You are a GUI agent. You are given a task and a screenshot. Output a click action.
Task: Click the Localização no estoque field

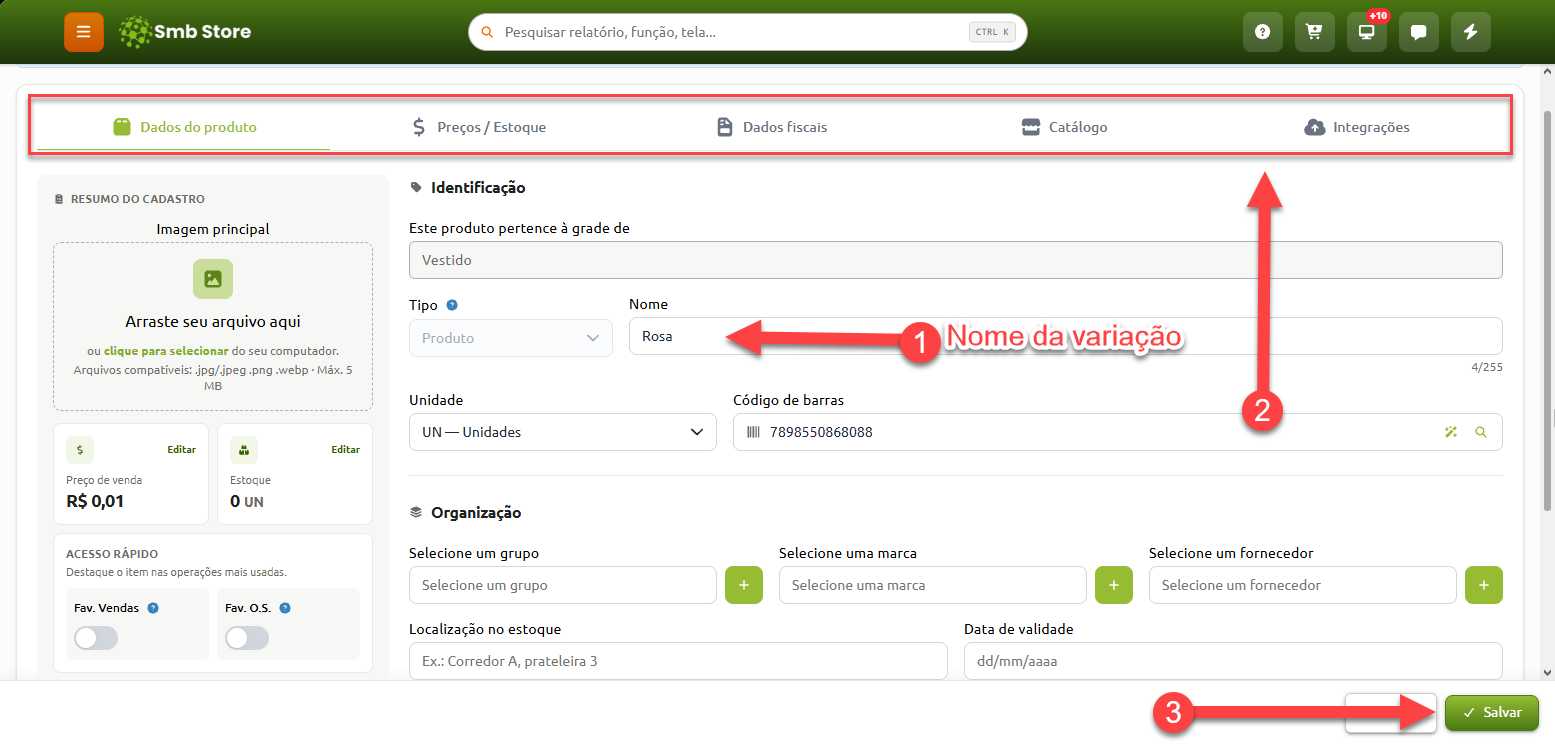point(678,661)
